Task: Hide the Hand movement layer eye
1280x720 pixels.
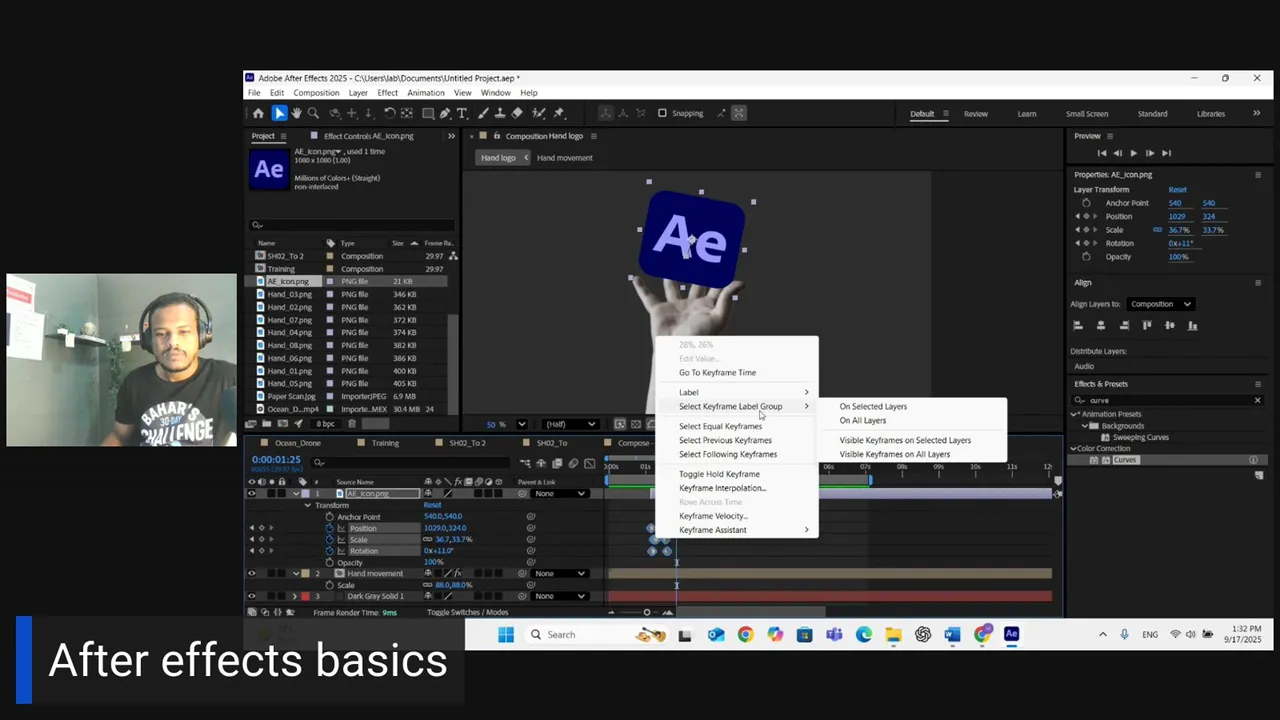Action: 251,574
